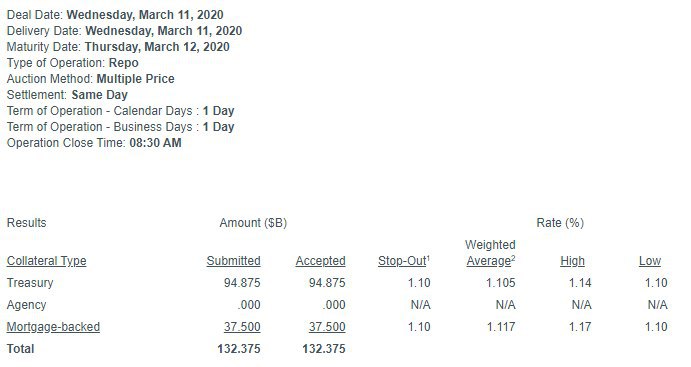Click the Weighted Average column header
Screen dimensions: 691x367
tap(490, 253)
